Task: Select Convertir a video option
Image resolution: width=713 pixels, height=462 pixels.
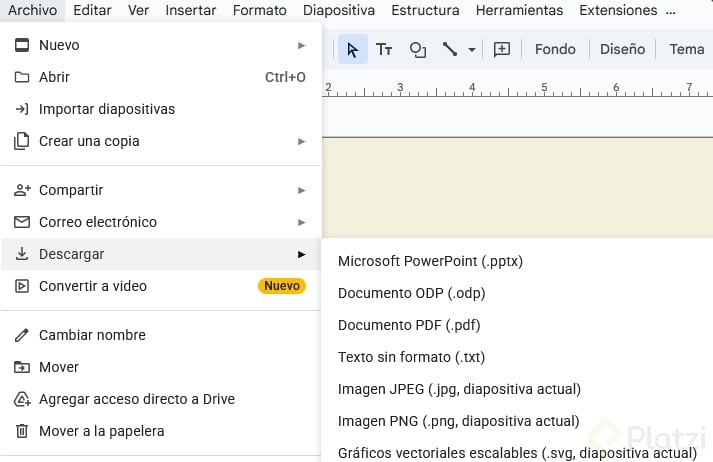Action: tap(93, 286)
